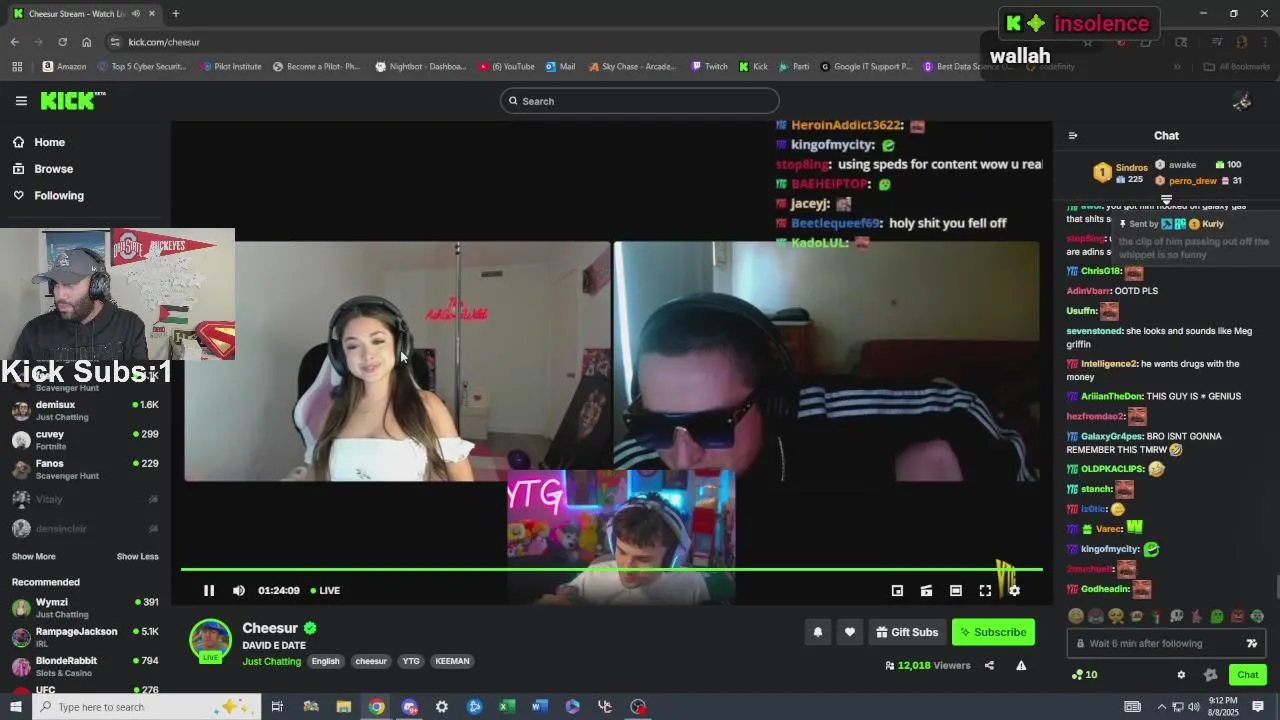The width and height of the screenshot is (1280, 720).
Task: Open the YouTube bookmark
Action: point(506,67)
